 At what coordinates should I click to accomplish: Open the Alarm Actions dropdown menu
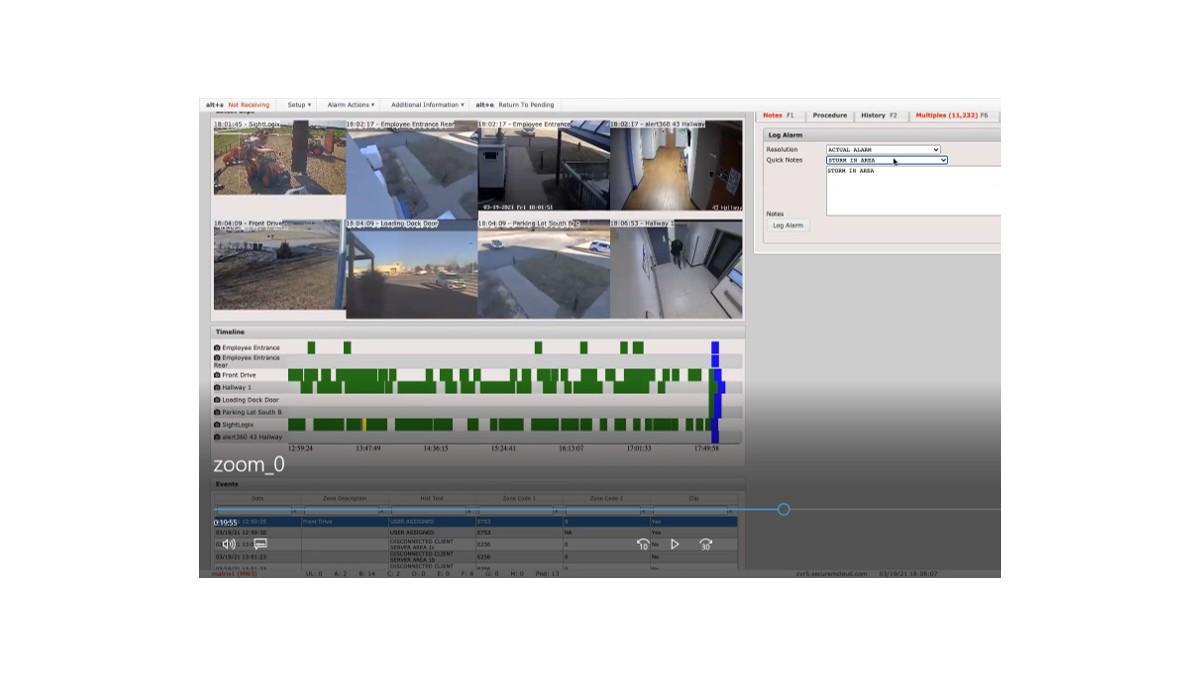351,105
